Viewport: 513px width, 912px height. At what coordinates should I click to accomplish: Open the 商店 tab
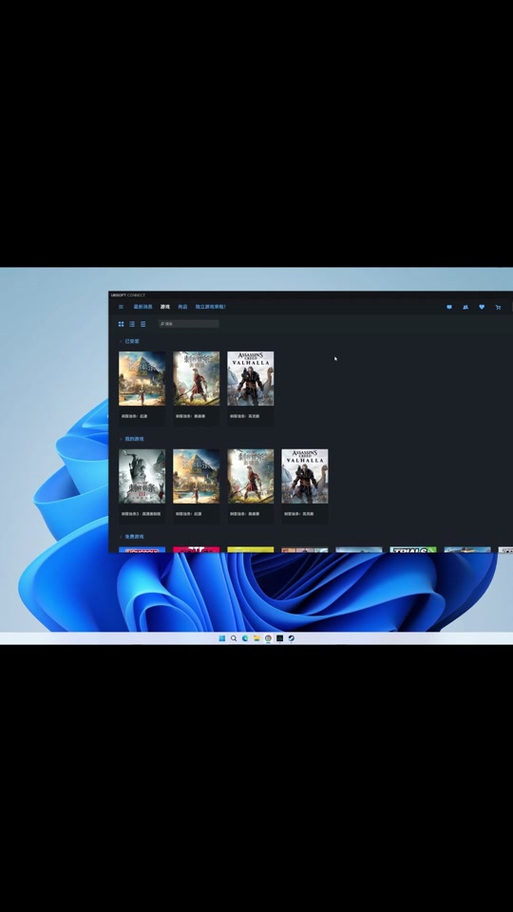(x=183, y=307)
